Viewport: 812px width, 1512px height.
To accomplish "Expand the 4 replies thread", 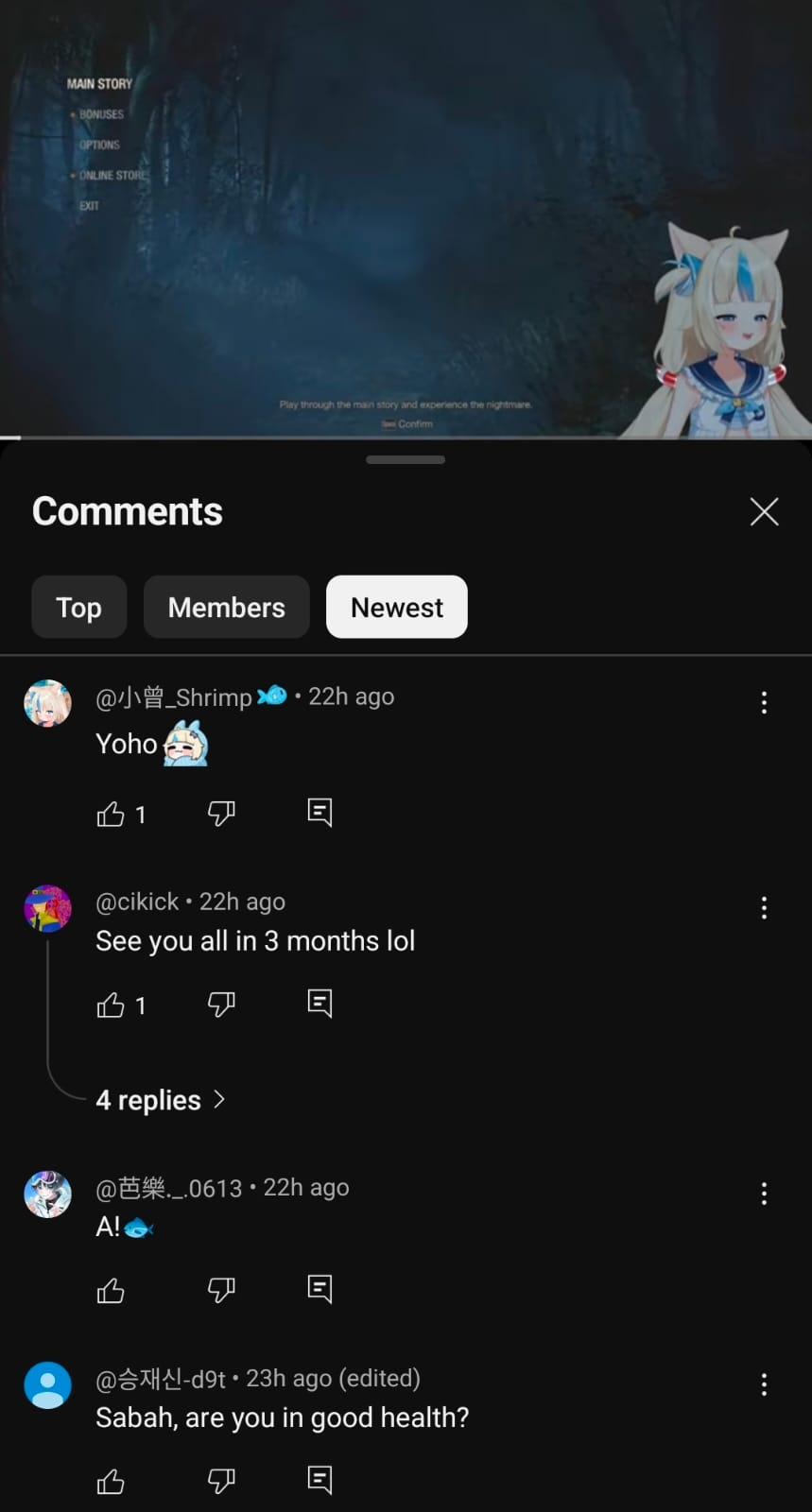I will 161,1100.
